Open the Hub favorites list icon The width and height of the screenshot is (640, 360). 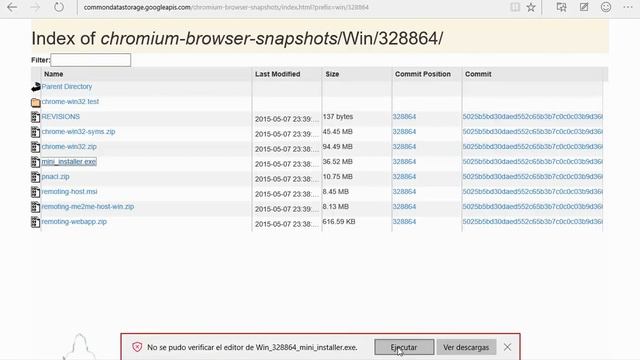(561, 7)
